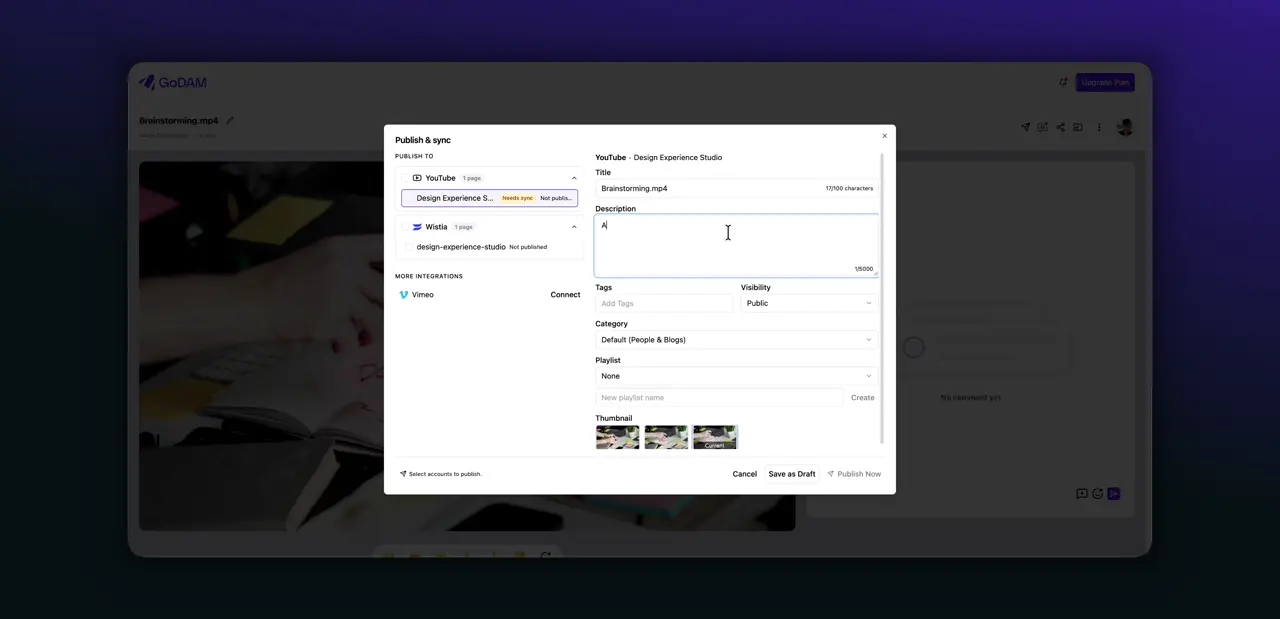The height and width of the screenshot is (619, 1280).
Task: Click the '1 page' badge beside YouTube
Action: 472,178
